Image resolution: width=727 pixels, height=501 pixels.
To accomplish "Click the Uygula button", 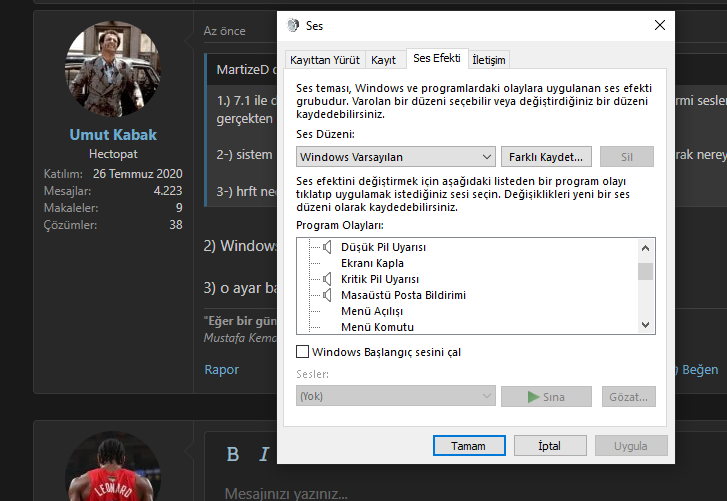I will 631,445.
